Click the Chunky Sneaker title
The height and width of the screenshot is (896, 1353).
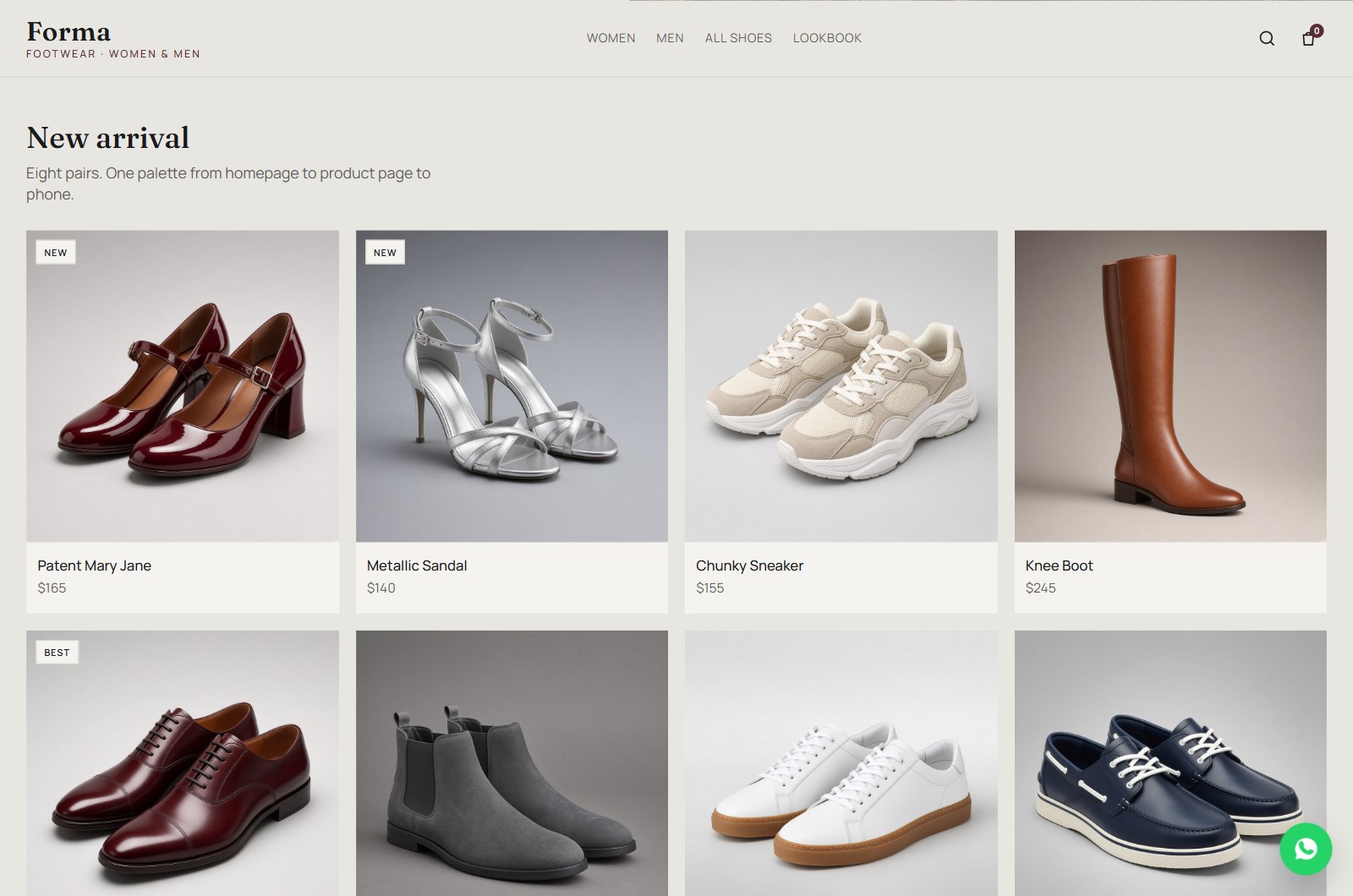point(749,565)
